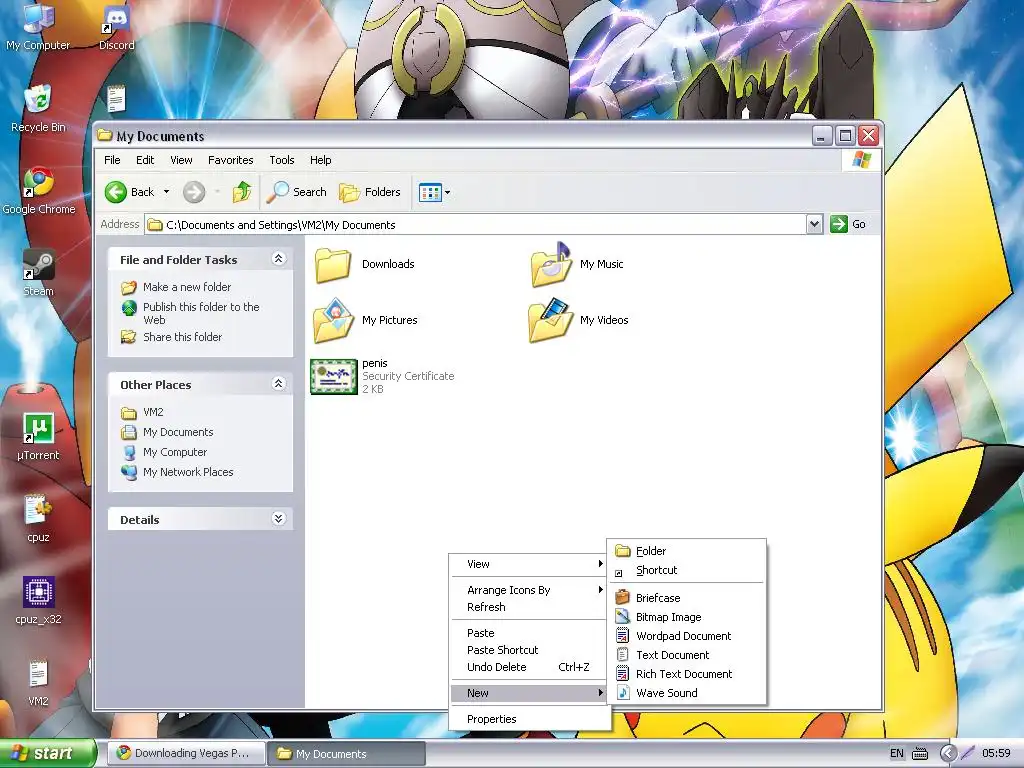This screenshot has height=768, width=1024.
Task: Open the View menu in menu bar
Action: 182,160
